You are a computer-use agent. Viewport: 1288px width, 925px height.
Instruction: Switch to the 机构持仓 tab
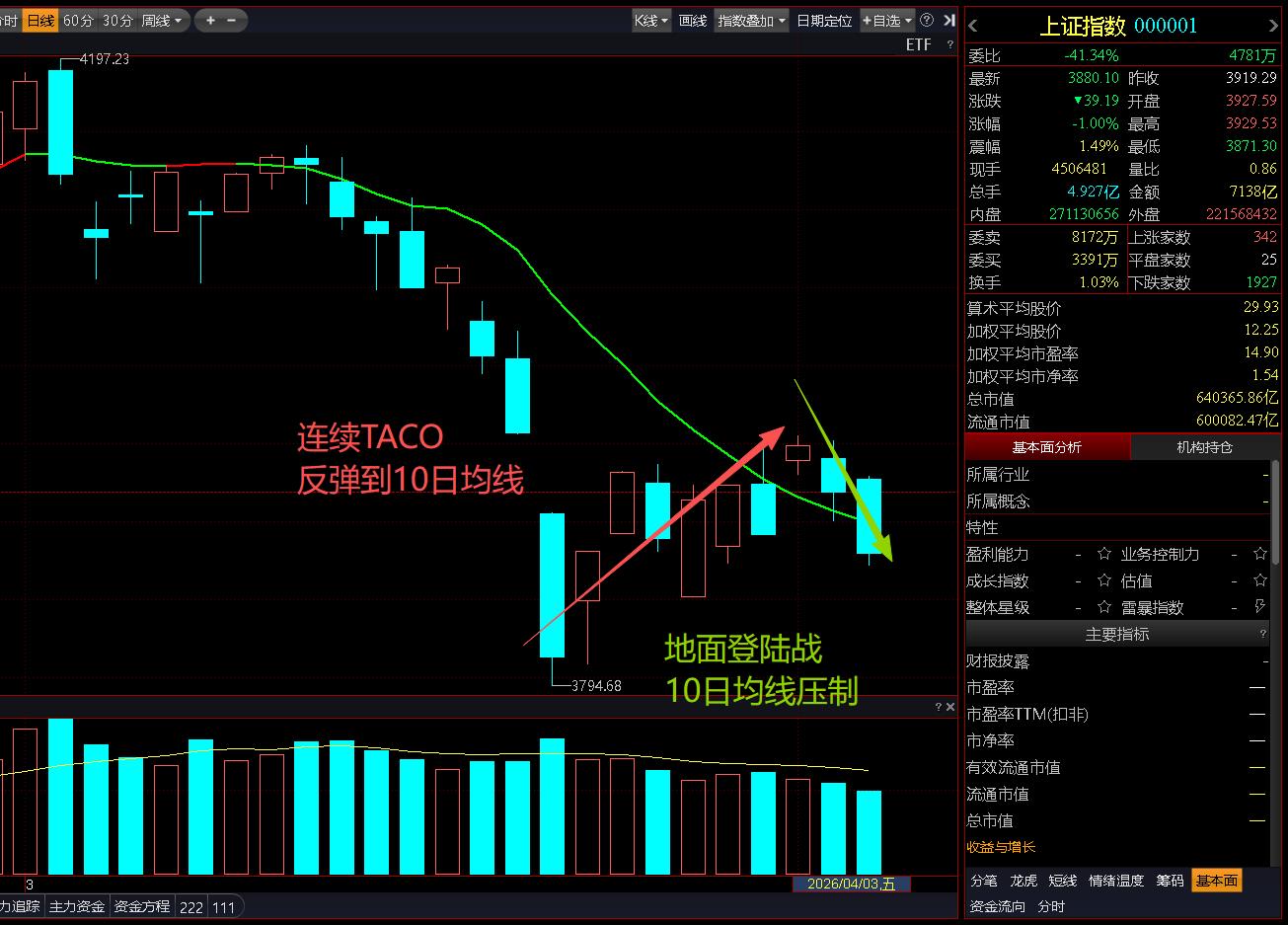pyautogui.click(x=1204, y=447)
